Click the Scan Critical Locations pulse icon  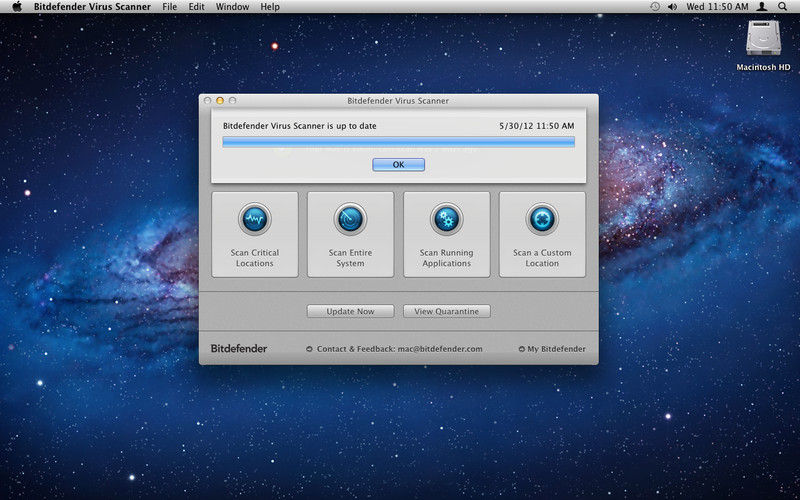coord(255,219)
